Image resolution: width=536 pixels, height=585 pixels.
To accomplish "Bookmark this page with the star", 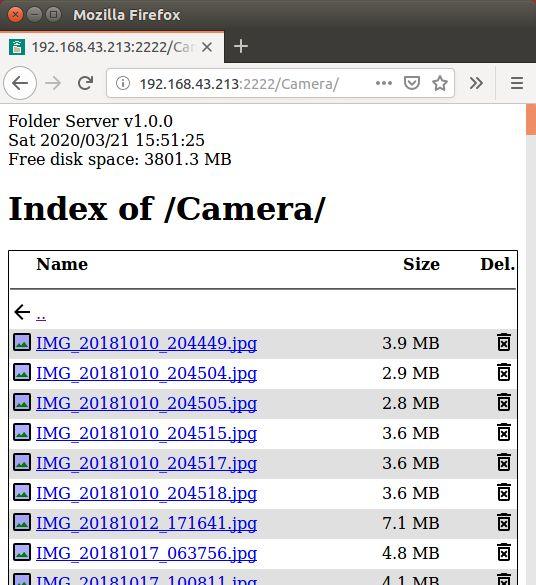I will tap(440, 83).
